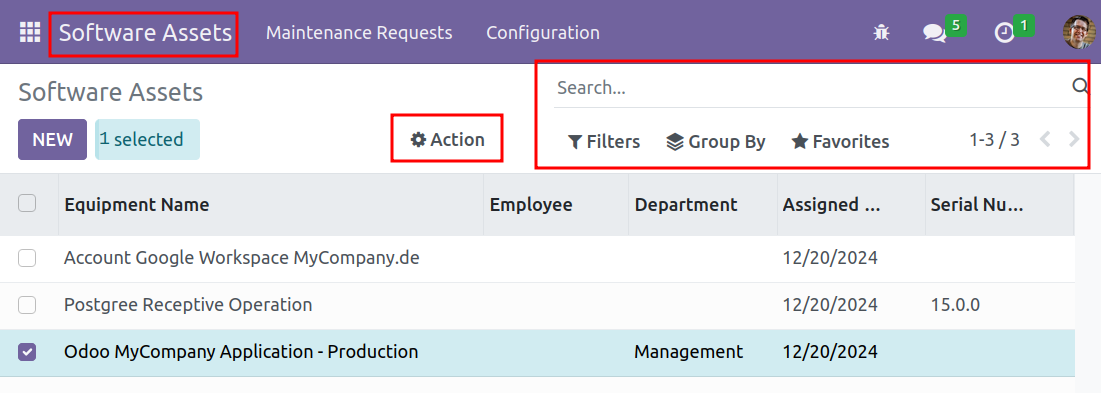Open the Maintenance Requests menu

pyautogui.click(x=359, y=33)
